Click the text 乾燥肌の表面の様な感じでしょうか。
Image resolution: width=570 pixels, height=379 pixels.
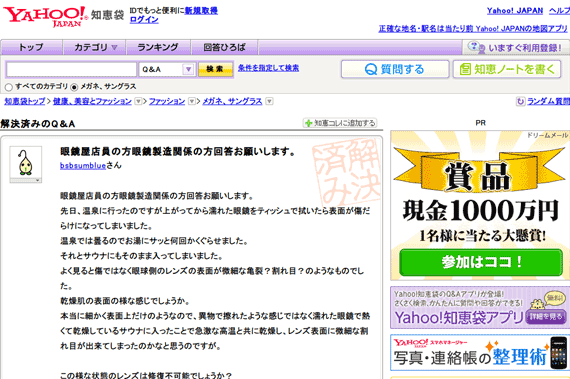(125, 301)
